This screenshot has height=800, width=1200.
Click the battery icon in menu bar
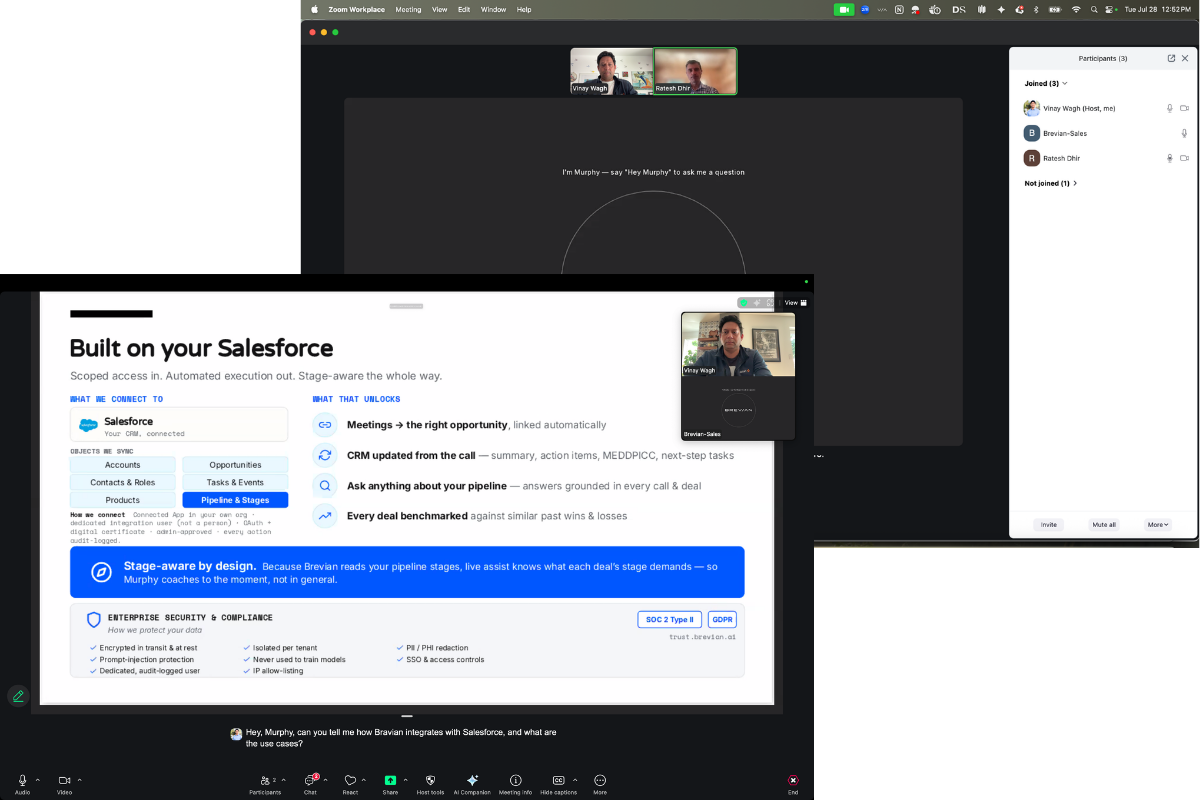(1055, 9)
